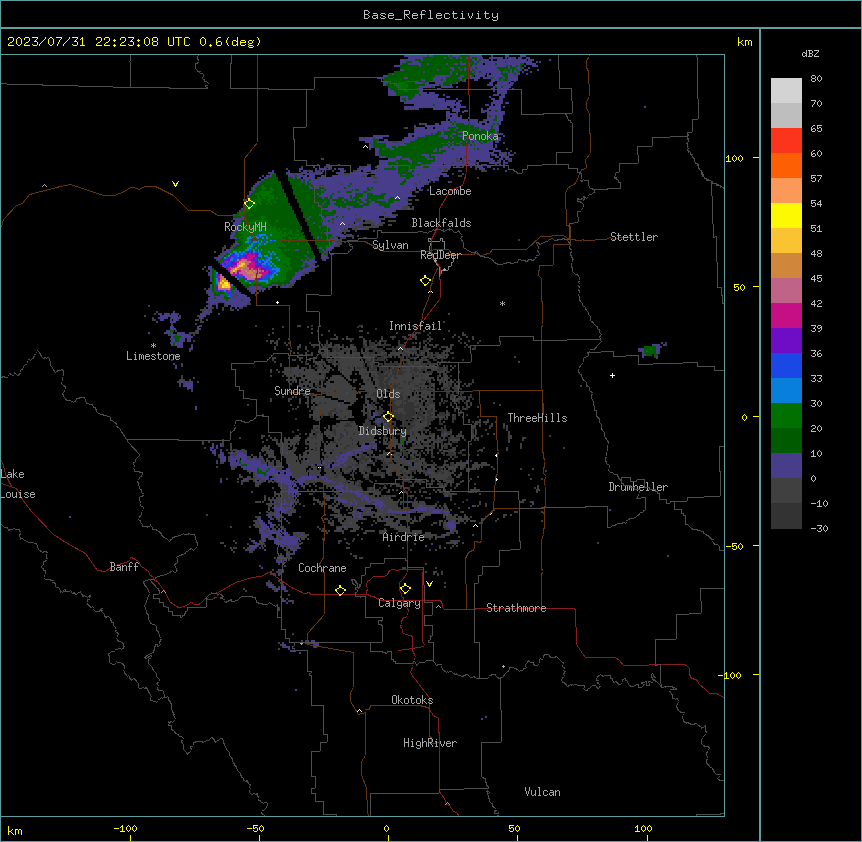Screen dimensions: 862x842
Task: Click the HighRiver label
Action: [x=430, y=743]
